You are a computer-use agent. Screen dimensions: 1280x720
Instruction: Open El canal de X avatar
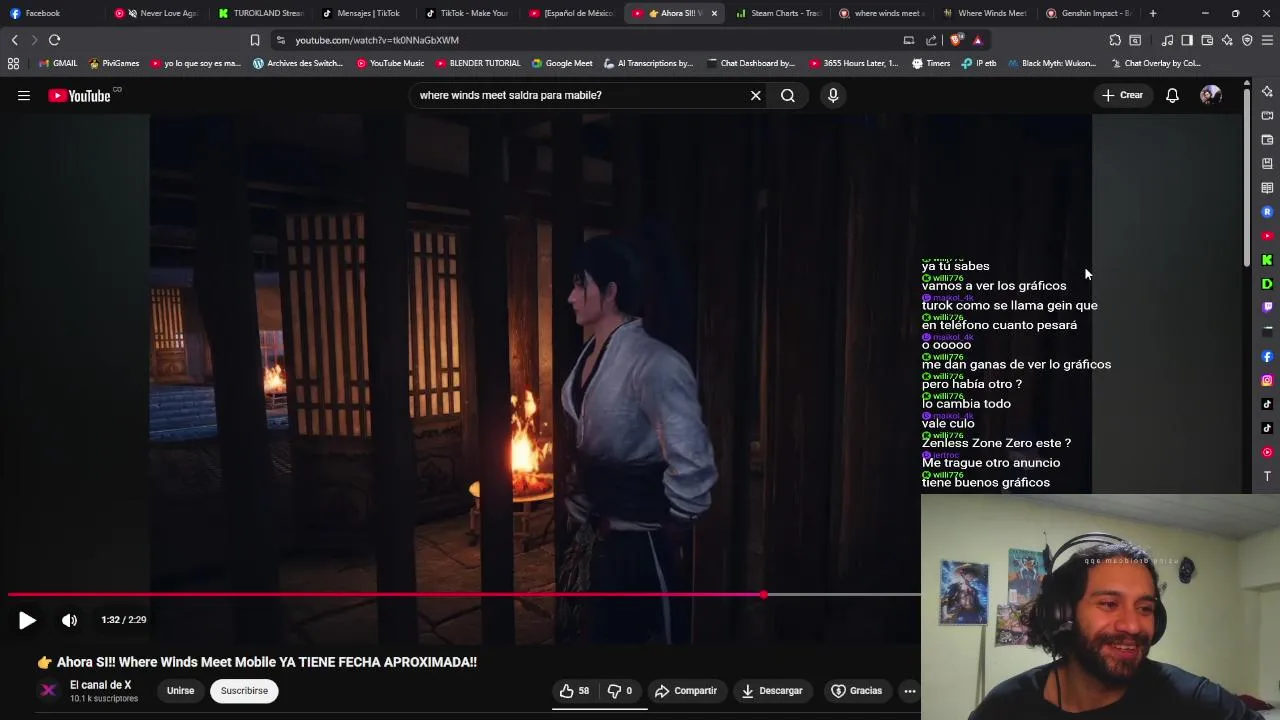(x=48, y=691)
